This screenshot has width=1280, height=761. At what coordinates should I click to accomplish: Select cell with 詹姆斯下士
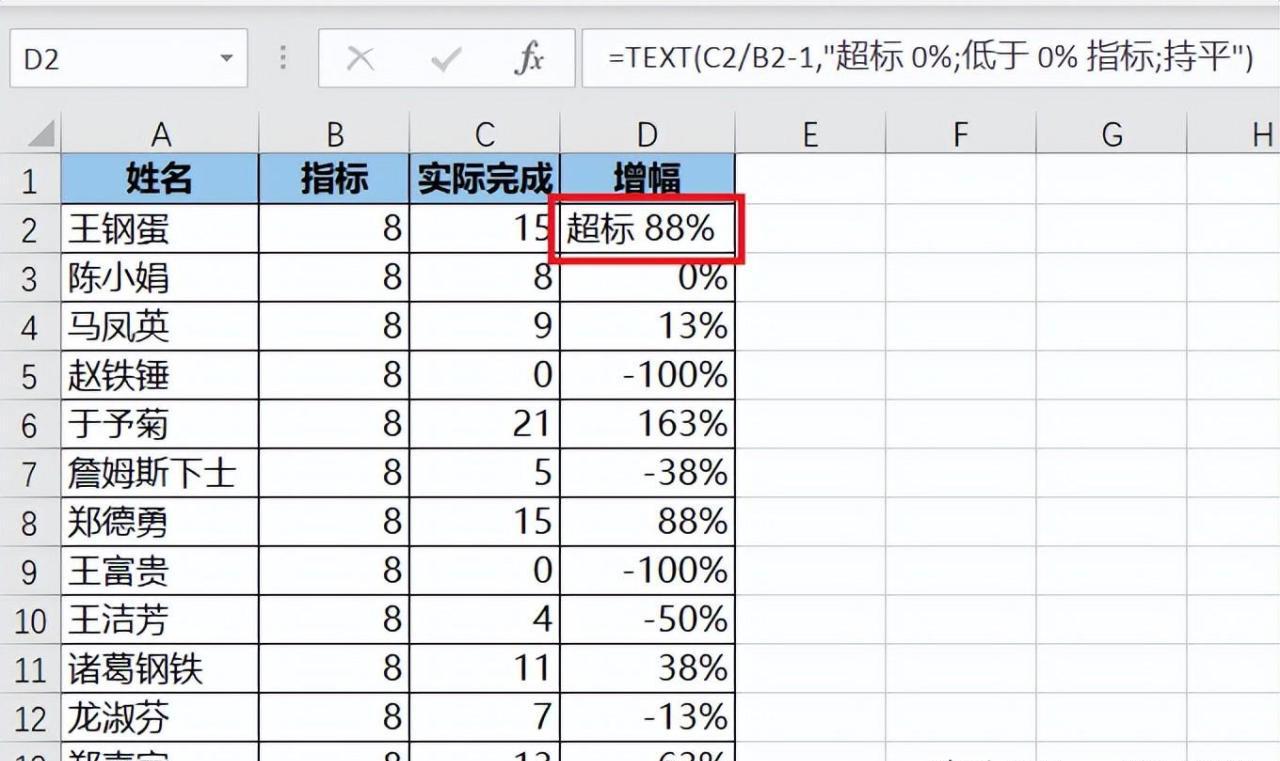(160, 474)
